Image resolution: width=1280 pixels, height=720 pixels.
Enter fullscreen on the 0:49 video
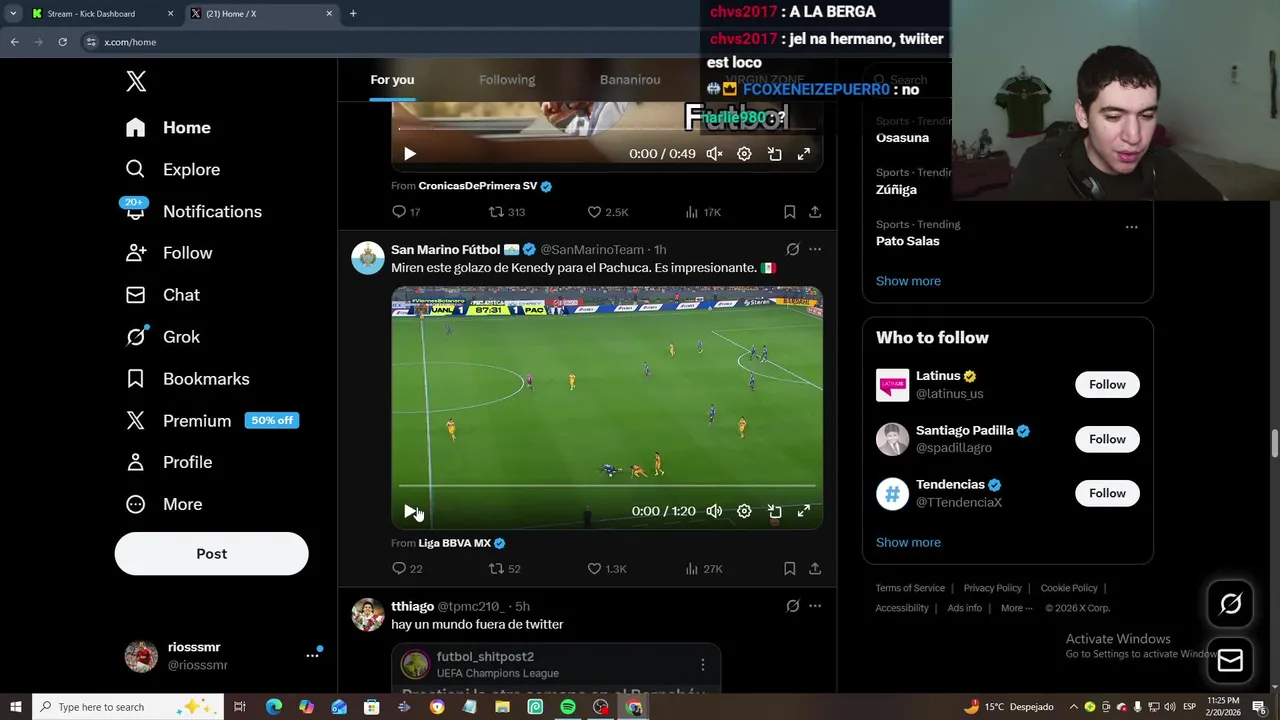(803, 154)
